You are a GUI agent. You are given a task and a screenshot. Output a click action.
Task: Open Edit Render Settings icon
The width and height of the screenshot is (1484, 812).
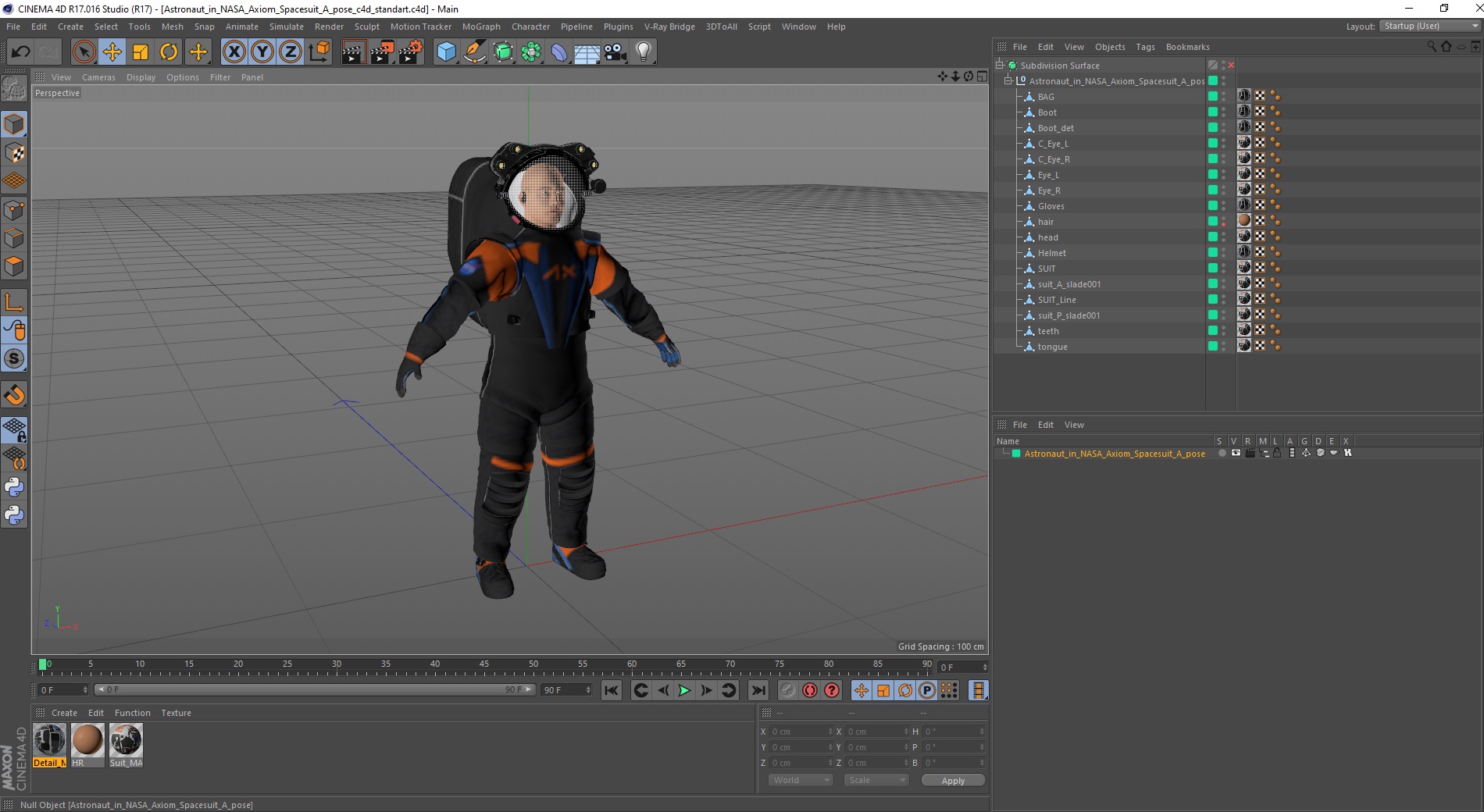[411, 52]
